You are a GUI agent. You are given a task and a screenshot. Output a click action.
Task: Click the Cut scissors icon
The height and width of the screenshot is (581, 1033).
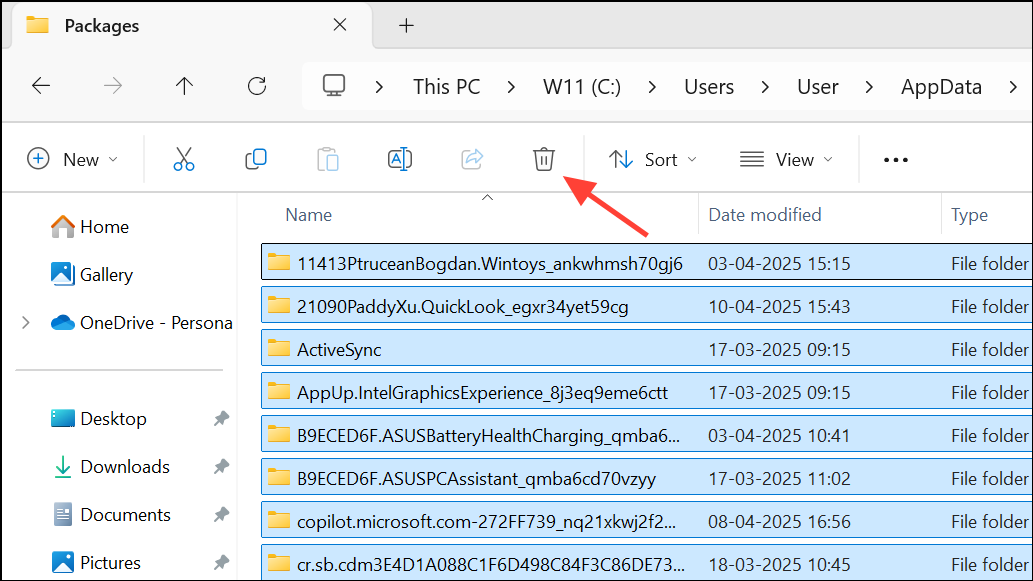coord(184,159)
